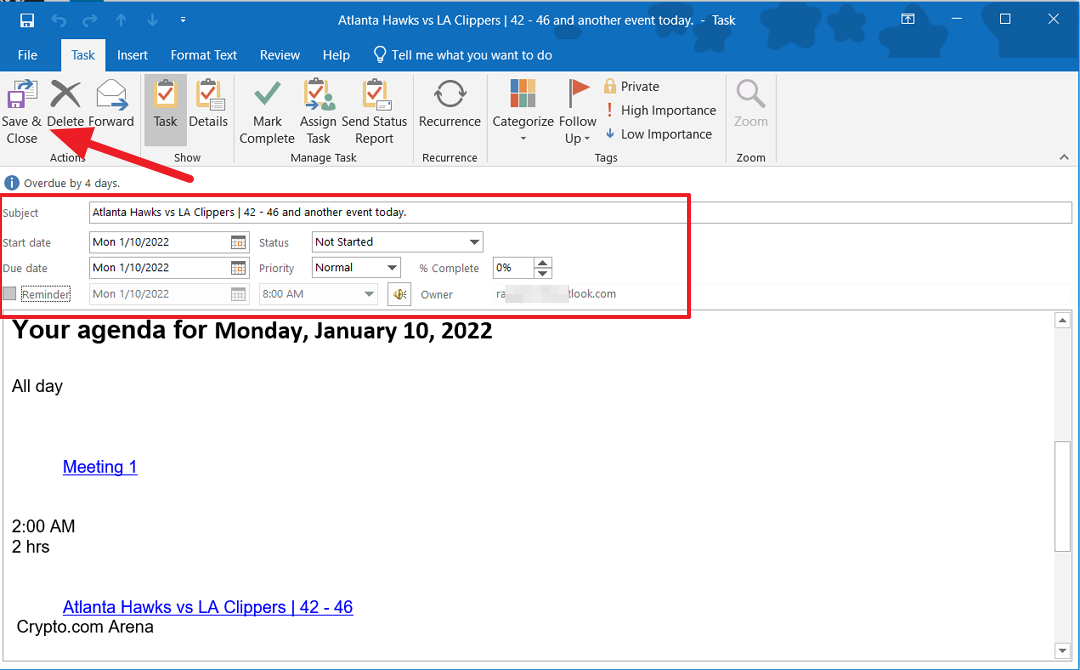This screenshot has height=670, width=1080.
Task: Send a Status Report
Action: point(375,112)
